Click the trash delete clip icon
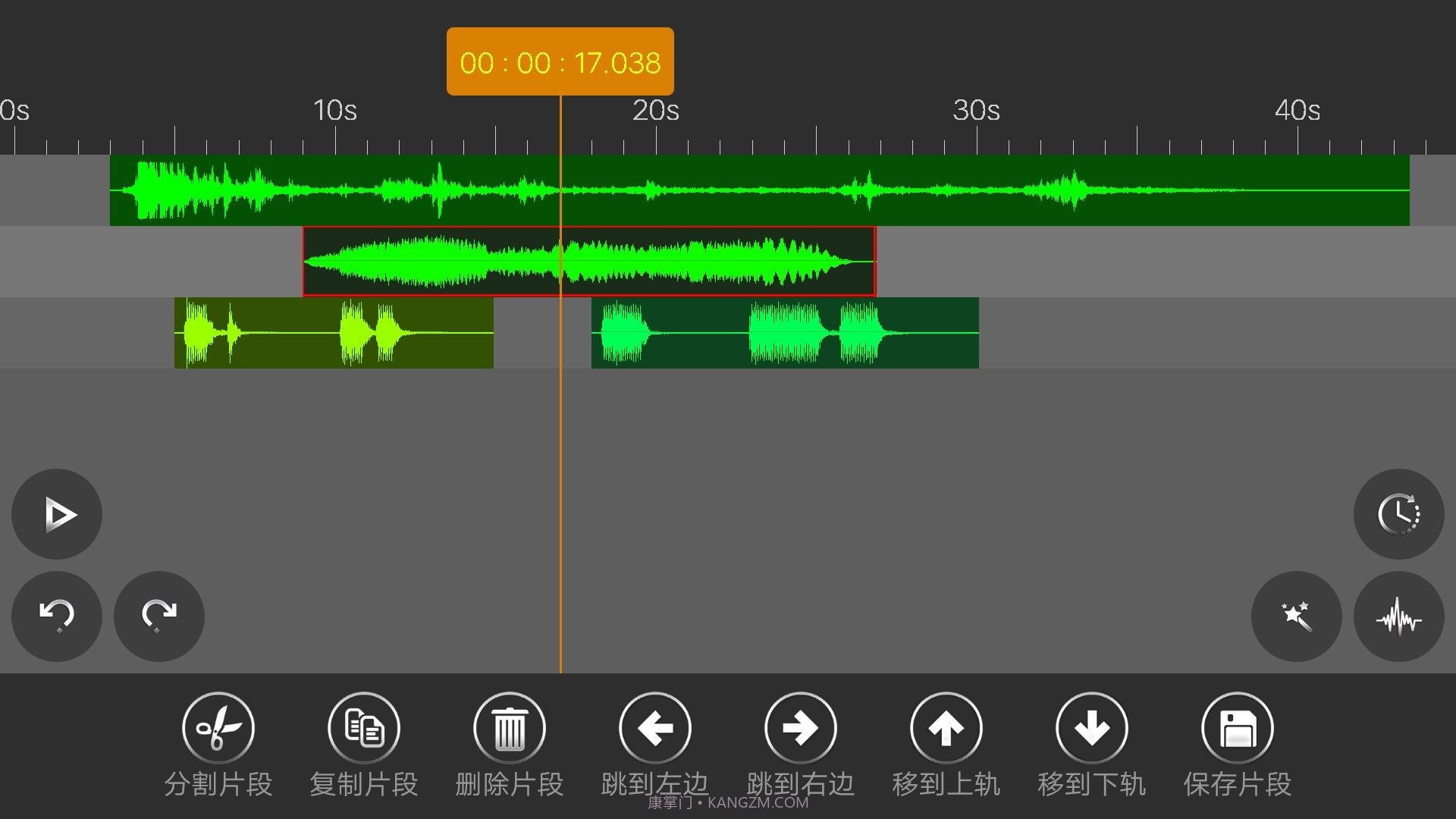This screenshot has width=1456, height=819. (x=510, y=728)
